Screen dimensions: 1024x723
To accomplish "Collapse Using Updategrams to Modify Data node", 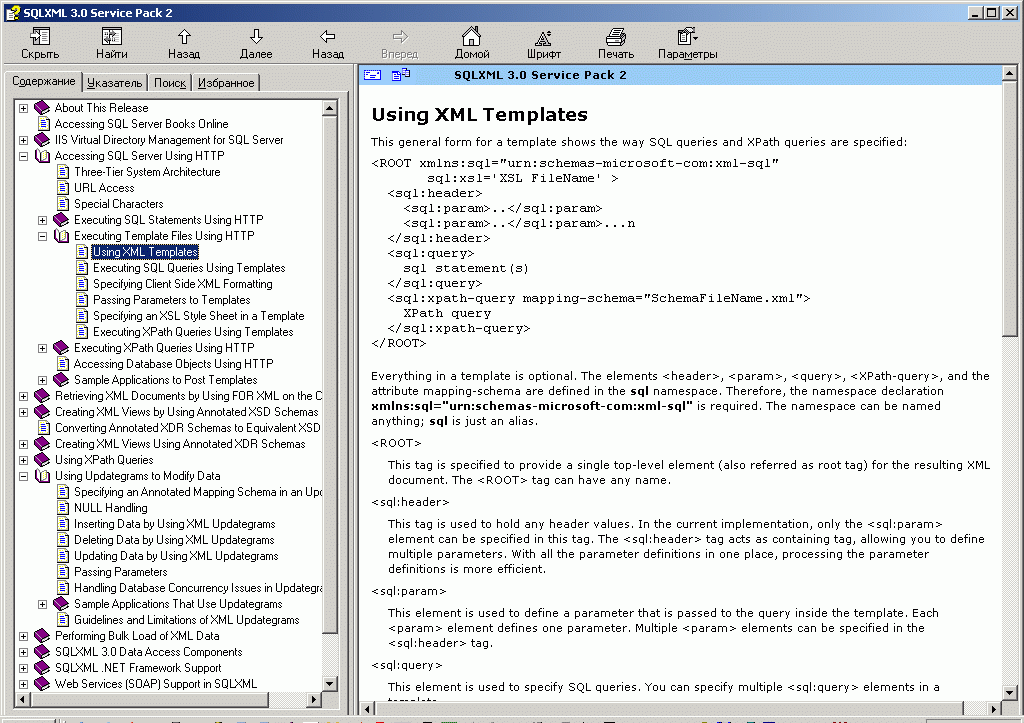I will click(x=24, y=476).
